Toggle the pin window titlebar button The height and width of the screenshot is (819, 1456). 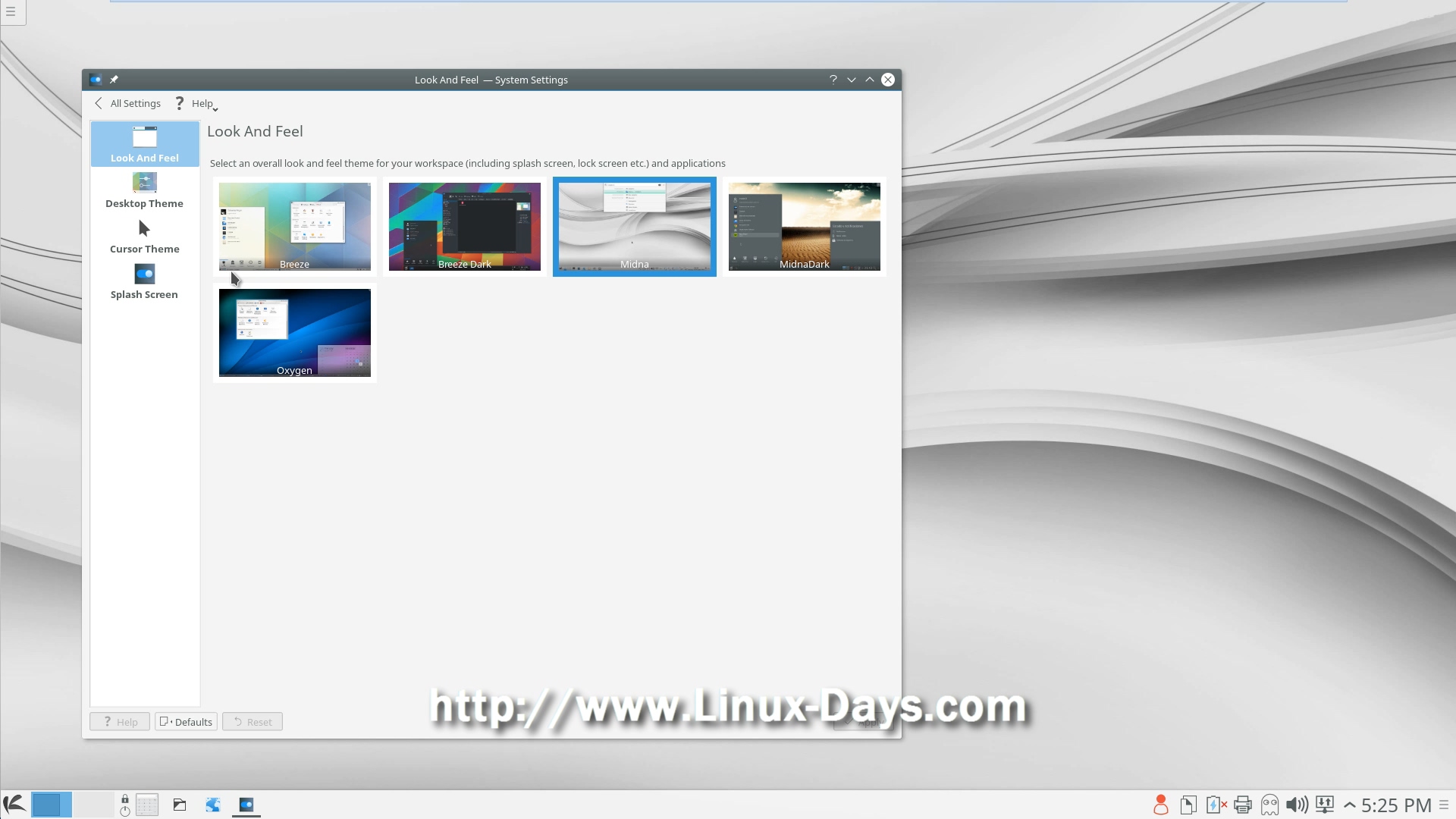click(114, 80)
